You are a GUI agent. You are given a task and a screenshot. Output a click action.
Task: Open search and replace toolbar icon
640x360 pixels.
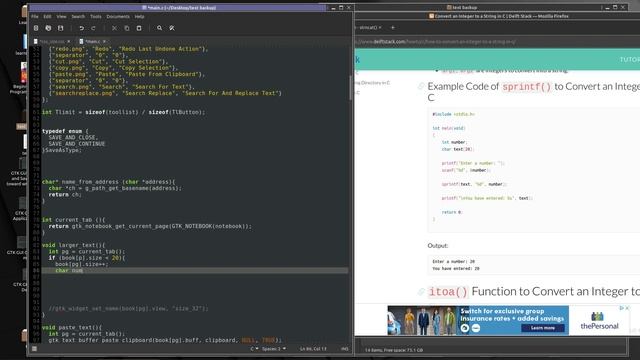point(172,28)
